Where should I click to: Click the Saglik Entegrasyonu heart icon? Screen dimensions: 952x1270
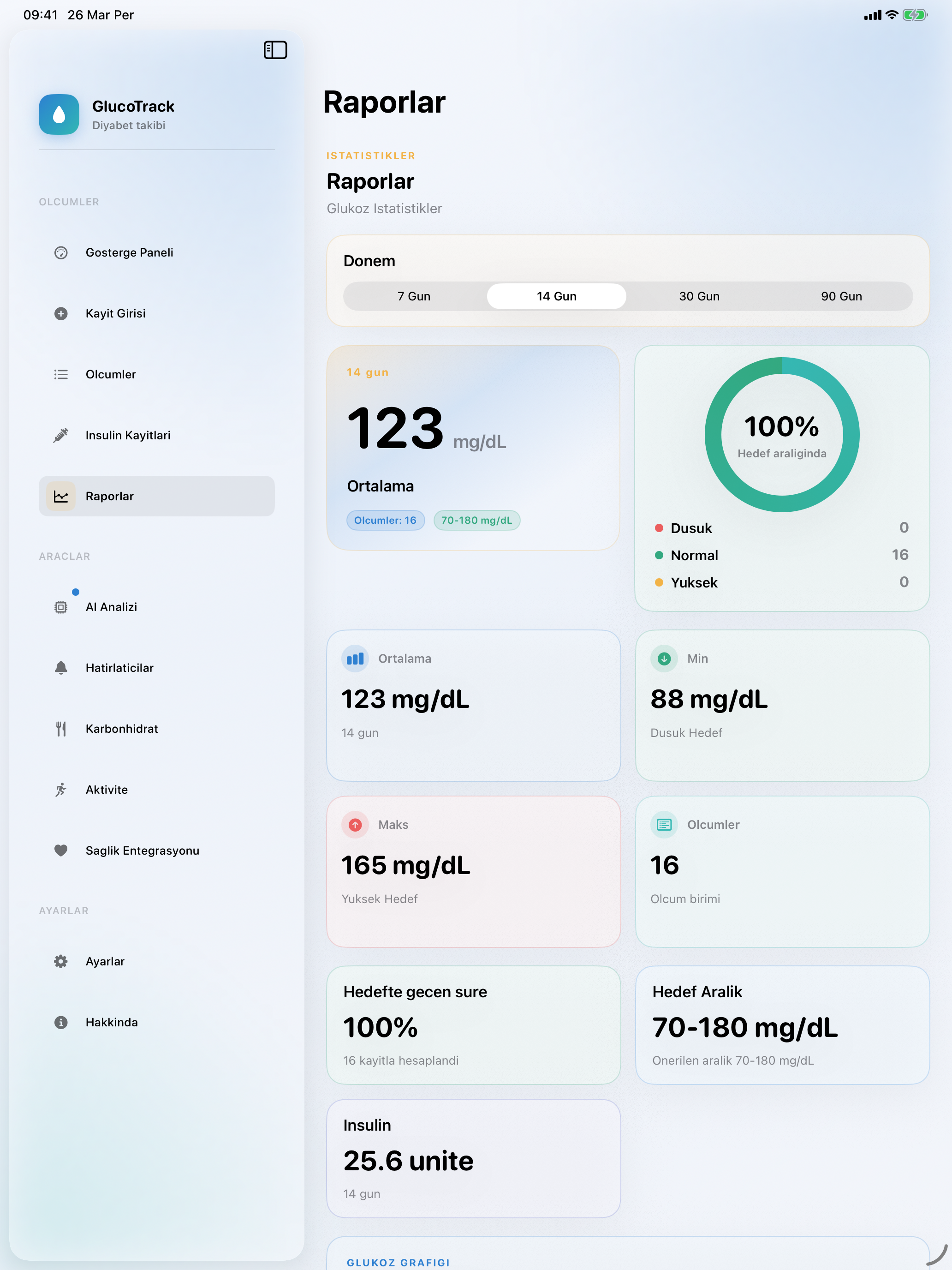click(x=61, y=851)
